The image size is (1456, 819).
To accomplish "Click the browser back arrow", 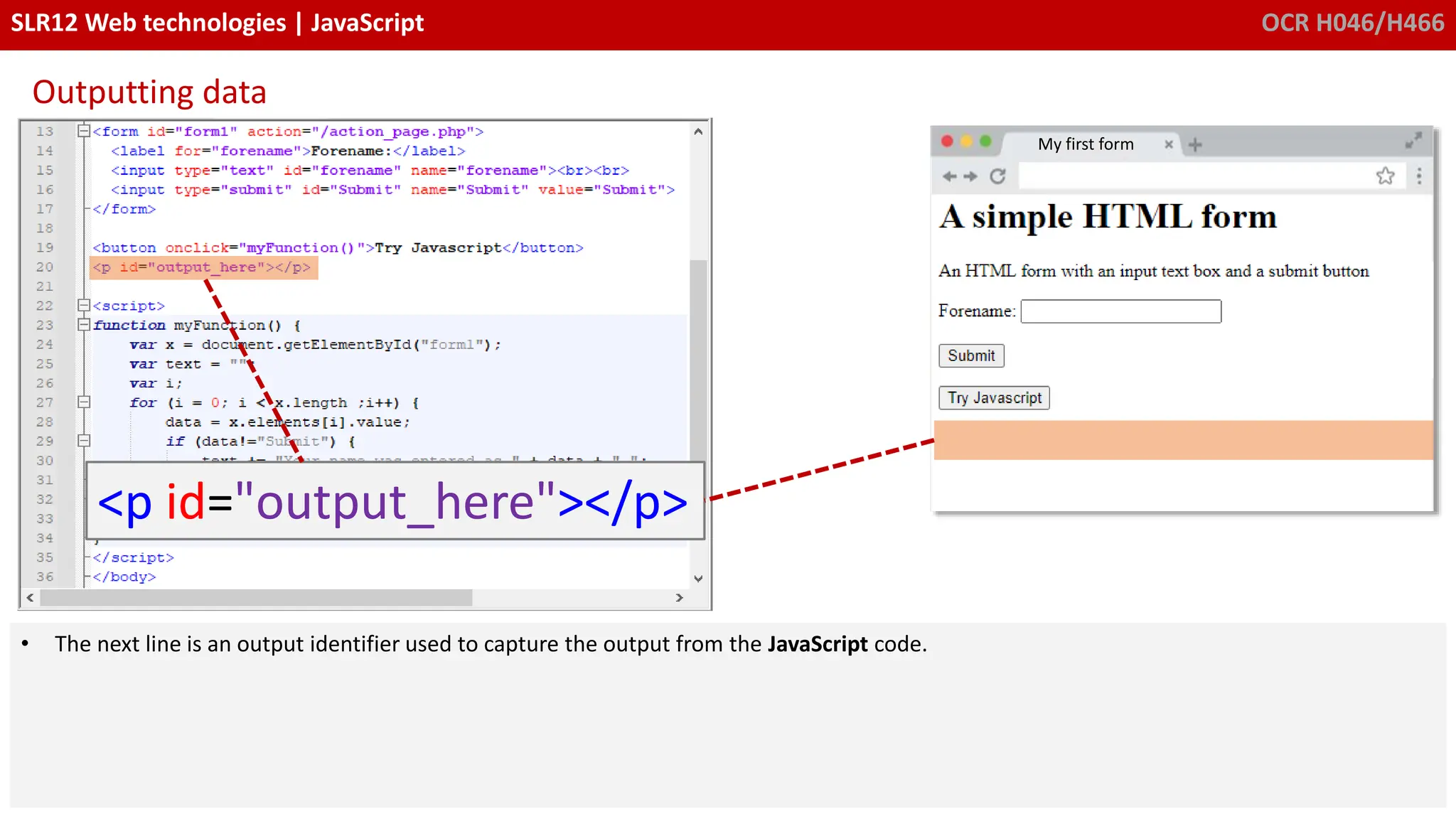I will pos(949,176).
